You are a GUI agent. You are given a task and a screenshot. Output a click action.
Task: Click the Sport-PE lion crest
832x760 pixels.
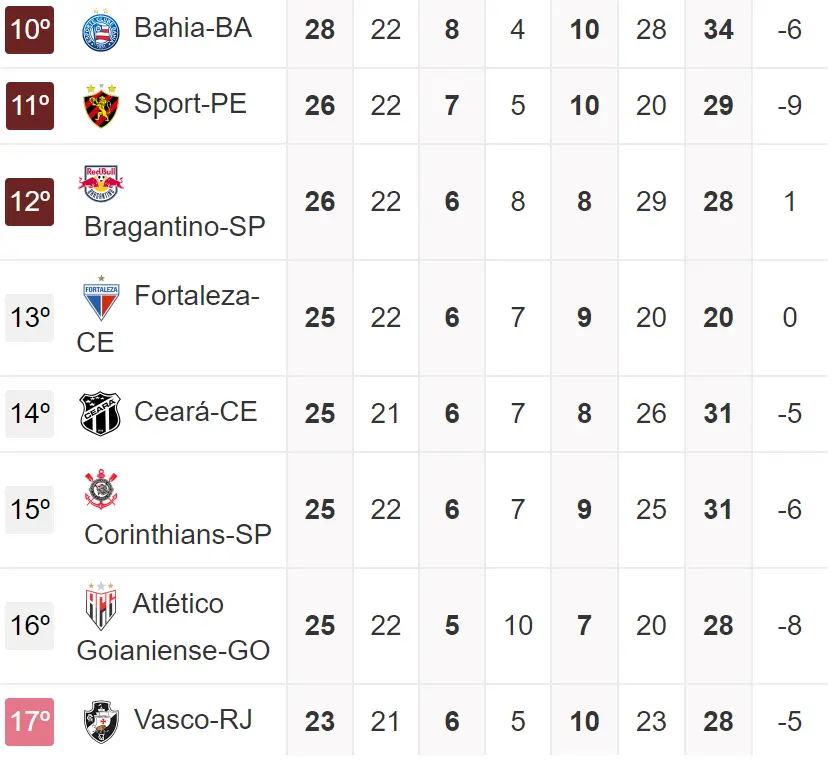pyautogui.click(x=100, y=106)
